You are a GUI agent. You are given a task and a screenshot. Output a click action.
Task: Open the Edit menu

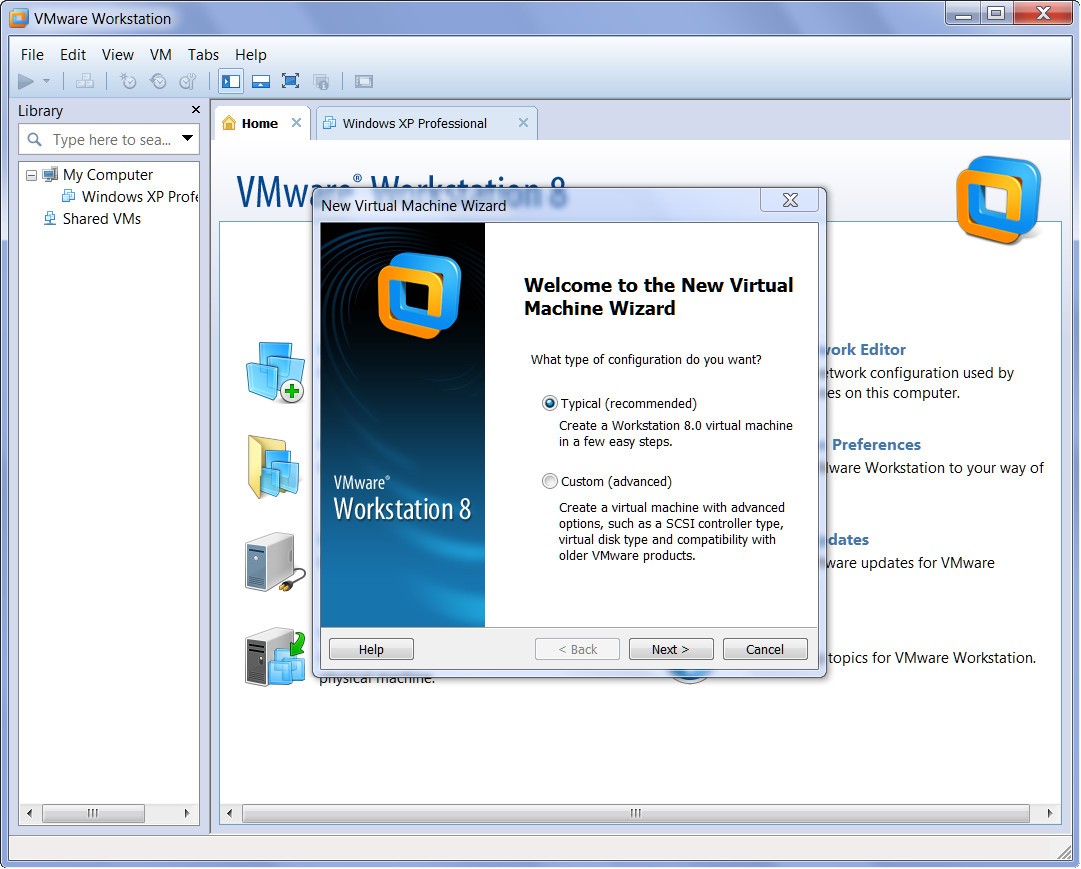tap(72, 54)
